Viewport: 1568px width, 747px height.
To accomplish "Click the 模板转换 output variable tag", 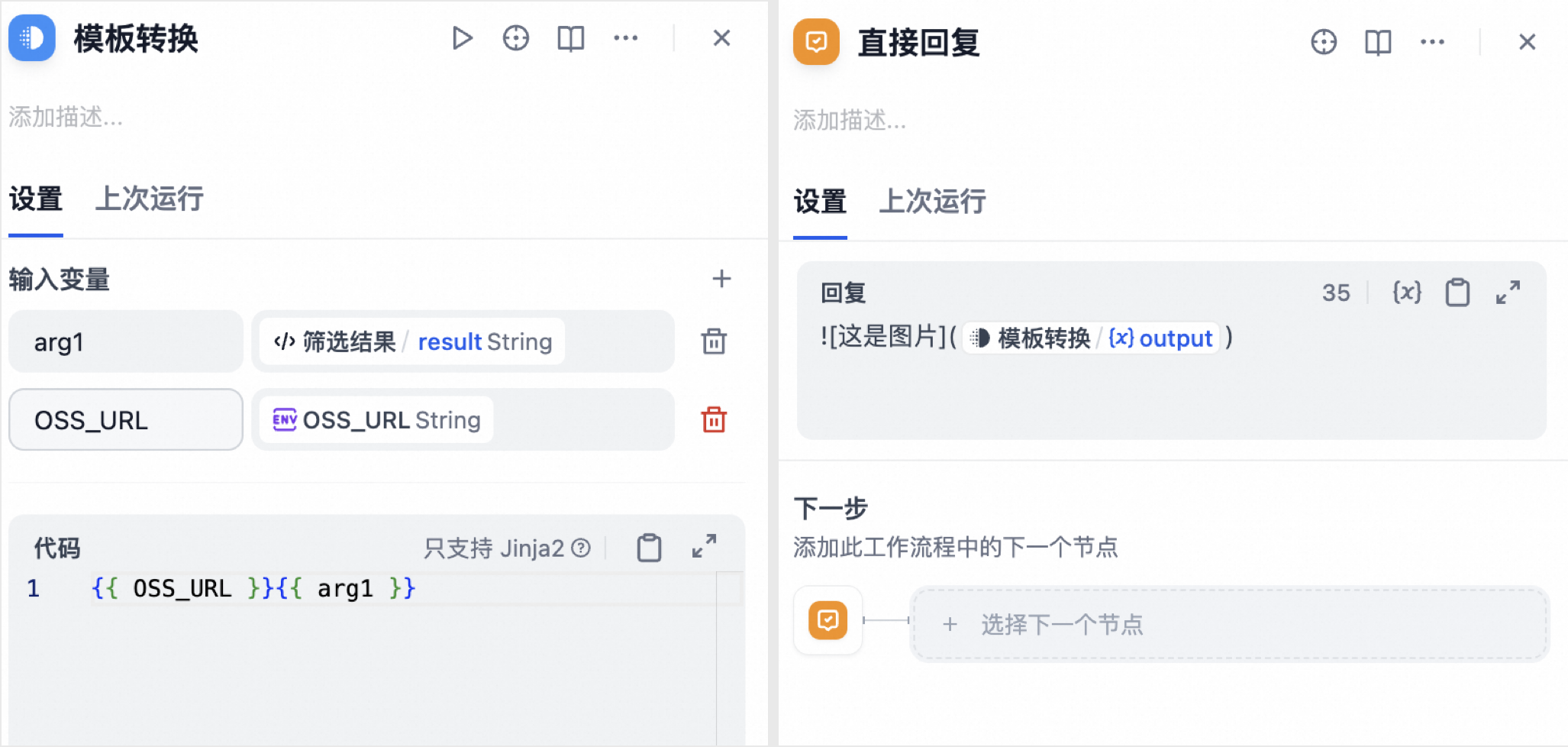I will pos(1092,338).
